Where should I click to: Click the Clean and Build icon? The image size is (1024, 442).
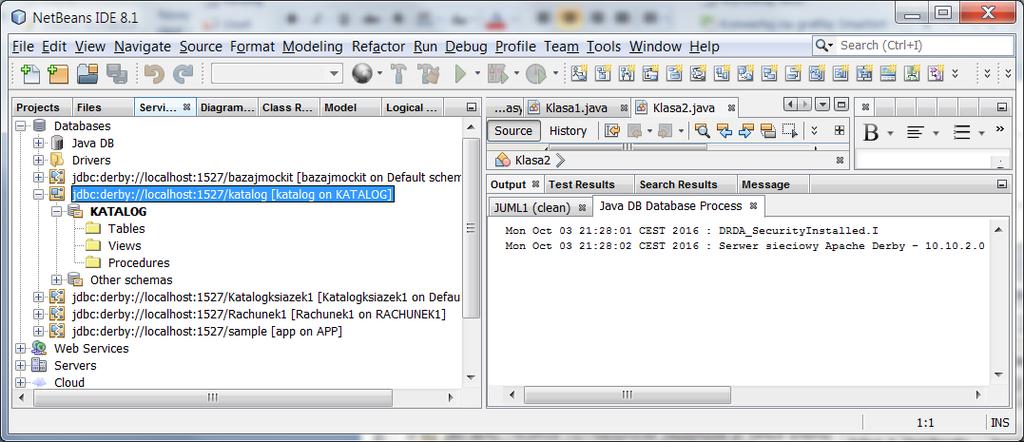click(428, 74)
